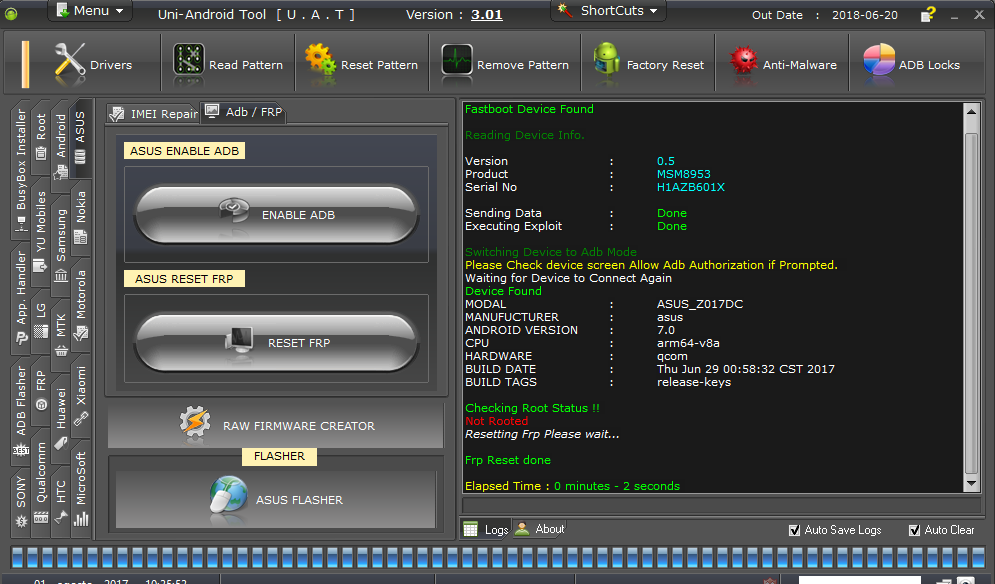Select the MicroSoft side tab

click(x=81, y=488)
